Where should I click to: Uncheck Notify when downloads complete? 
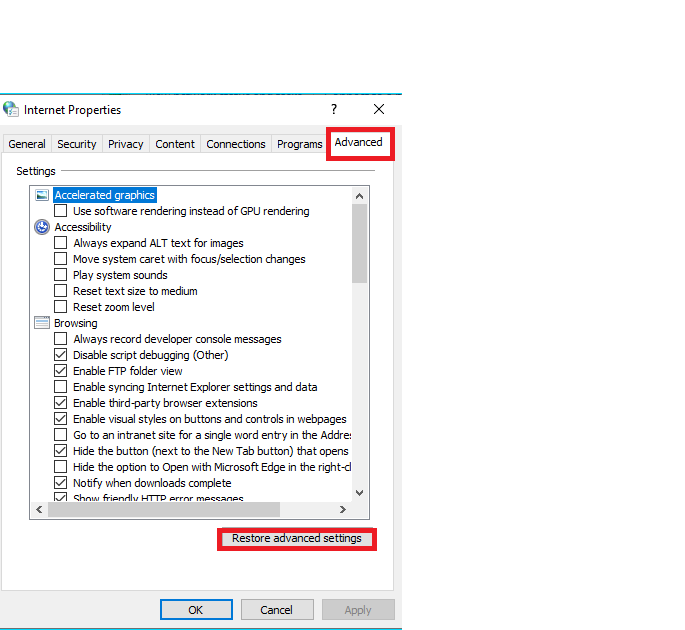tap(60, 483)
